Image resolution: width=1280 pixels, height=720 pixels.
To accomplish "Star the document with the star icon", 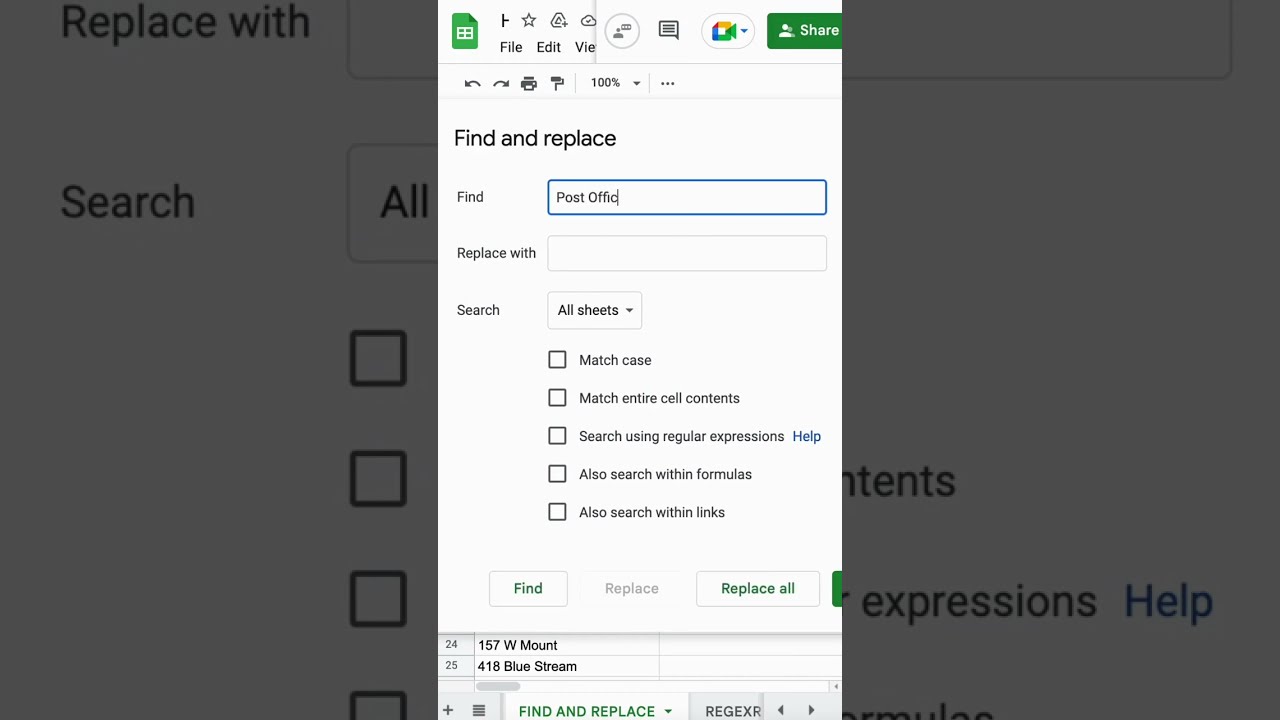I will pos(529,21).
